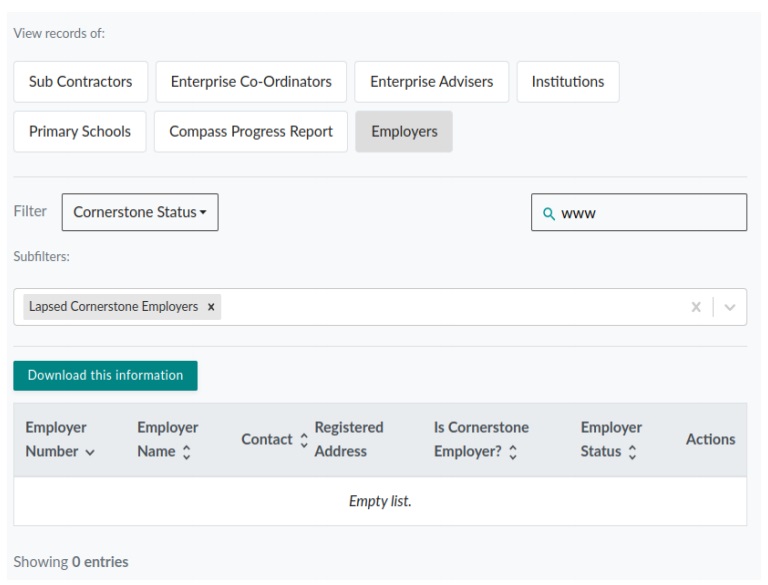The width and height of the screenshot is (768, 585).
Task: View Enterprise Advisers records
Action: 432,82
